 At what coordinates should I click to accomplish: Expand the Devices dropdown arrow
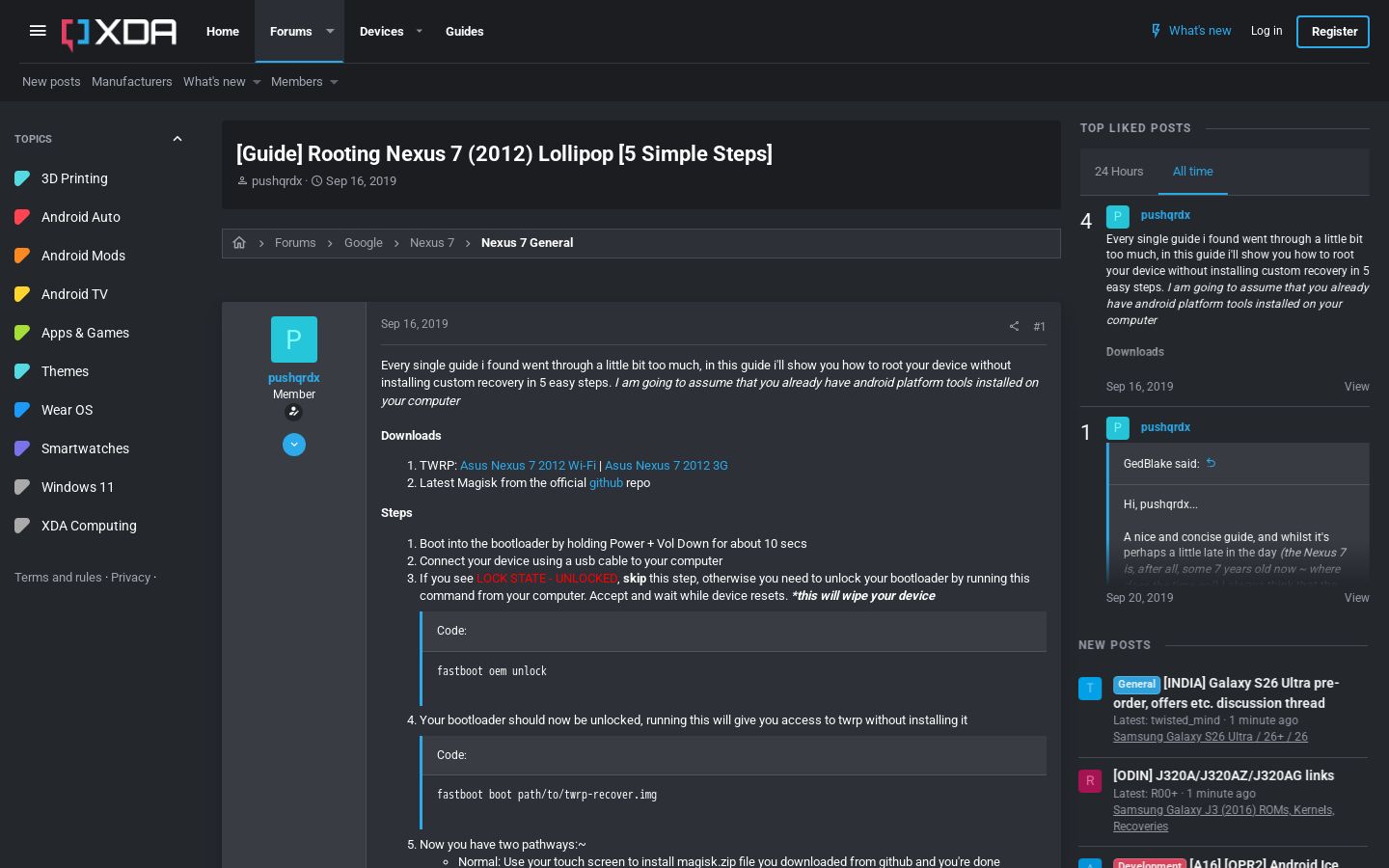pos(419,31)
